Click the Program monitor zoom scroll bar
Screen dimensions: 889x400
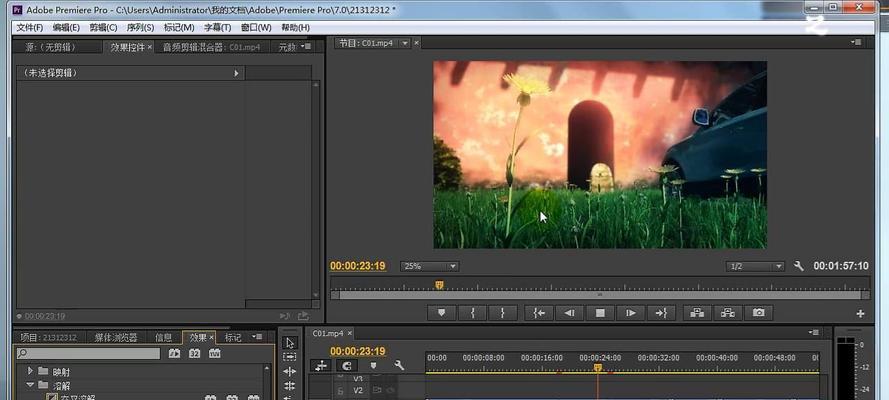[x=600, y=295]
